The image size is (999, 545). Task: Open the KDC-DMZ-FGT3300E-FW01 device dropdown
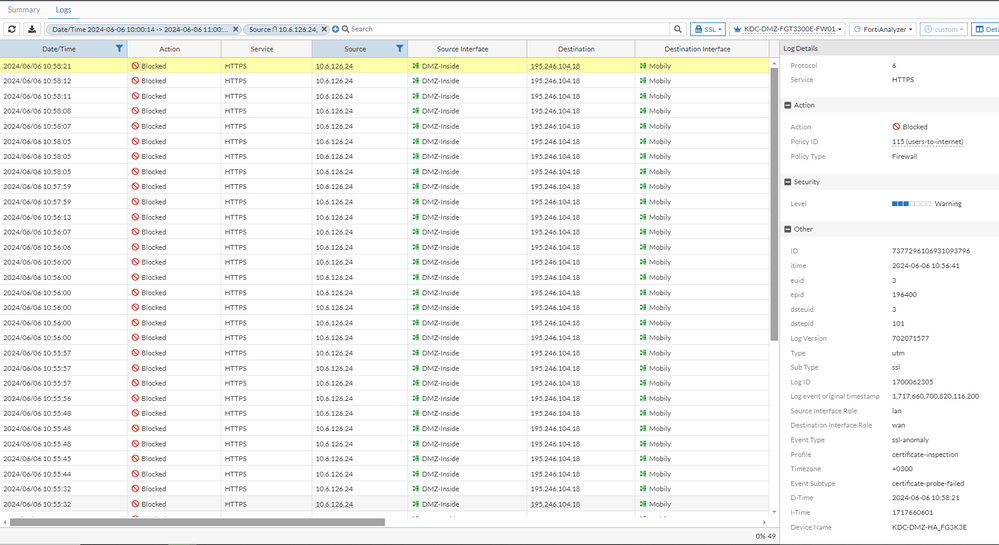click(x=788, y=30)
